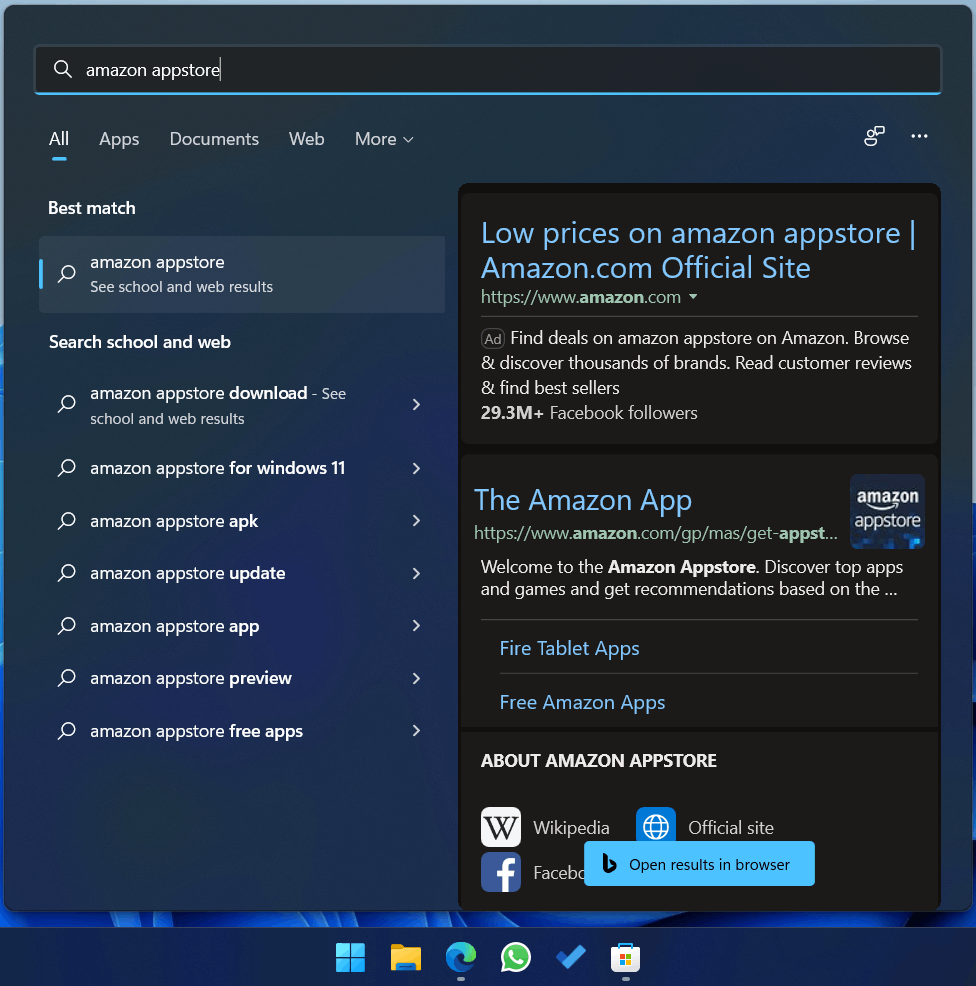
Task: Open the Wikipedia icon under About Amazon Appstore
Action: tap(501, 827)
